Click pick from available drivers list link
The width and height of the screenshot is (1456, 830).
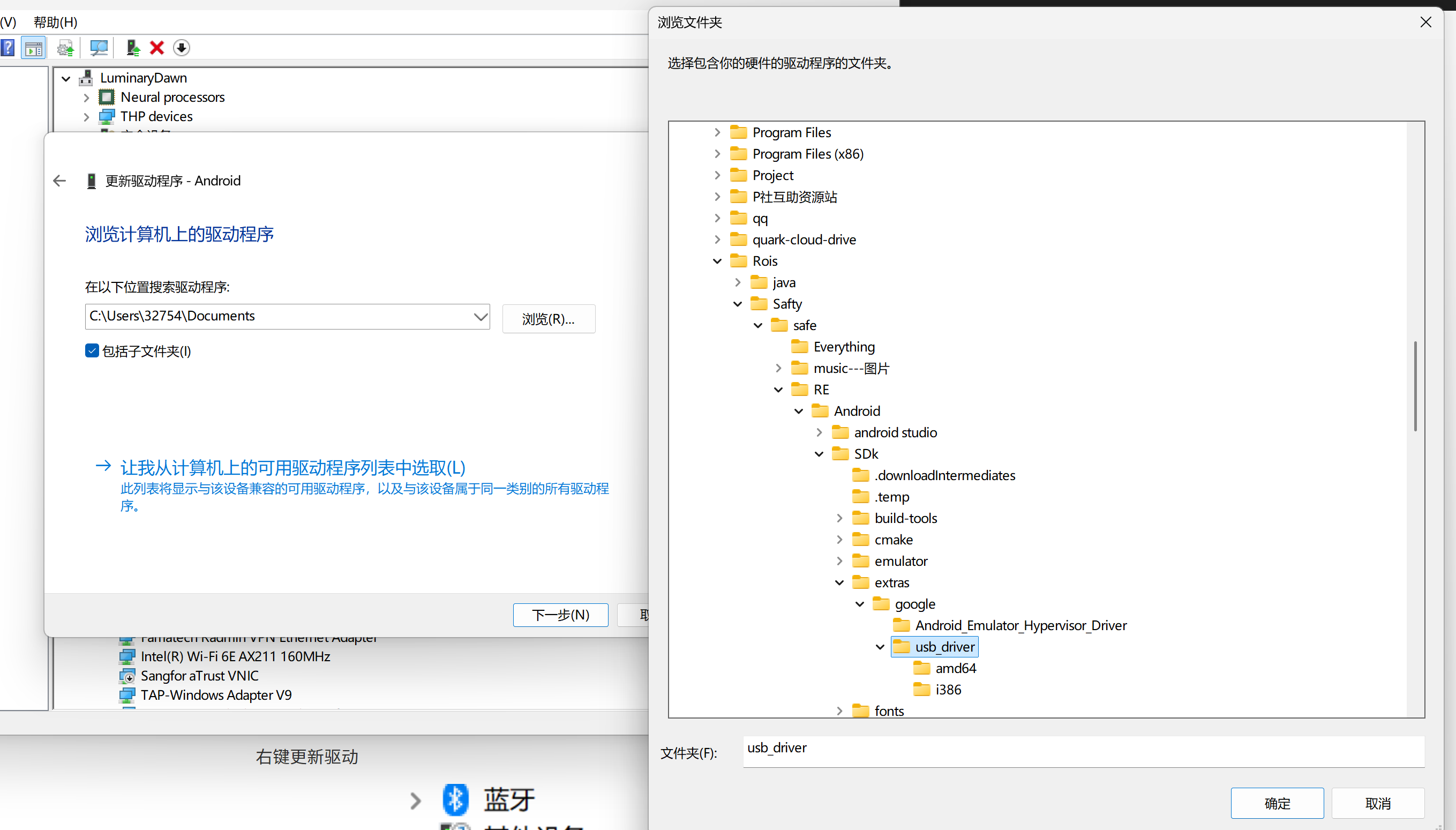point(293,467)
